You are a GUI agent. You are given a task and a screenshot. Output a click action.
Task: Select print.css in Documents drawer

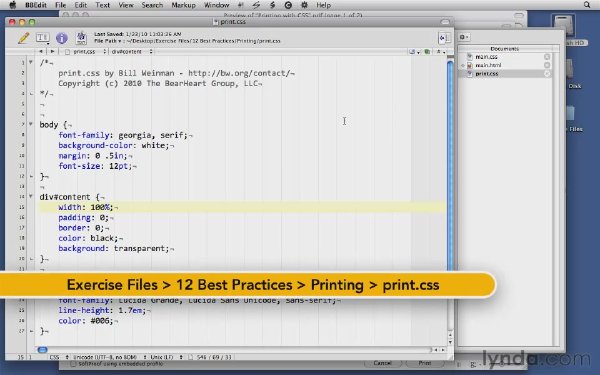coord(486,73)
